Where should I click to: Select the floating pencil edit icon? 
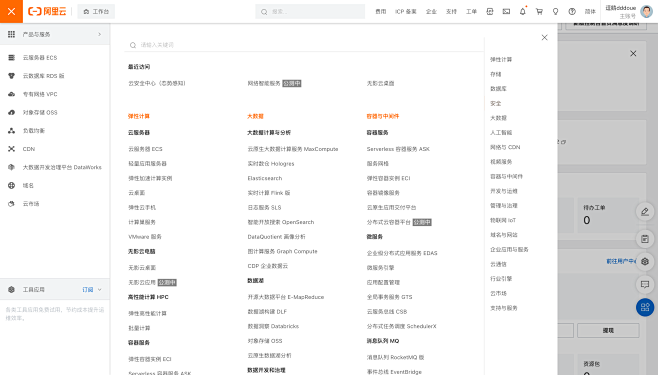tap(645, 211)
